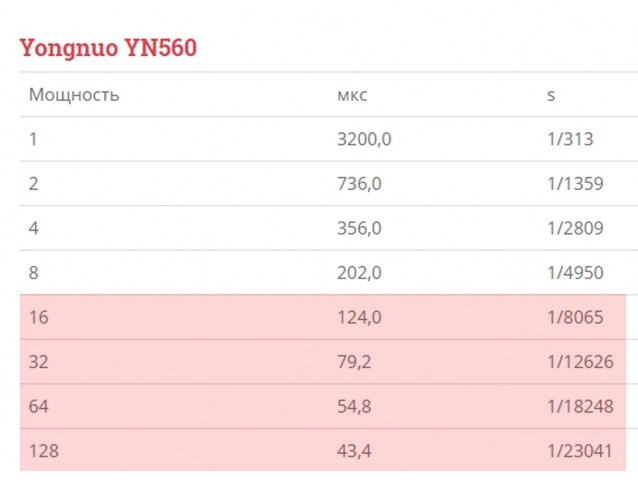Viewport: 638px width, 480px height.
Task: Click the 736,0 value cell
Action: pyautogui.click(x=360, y=184)
